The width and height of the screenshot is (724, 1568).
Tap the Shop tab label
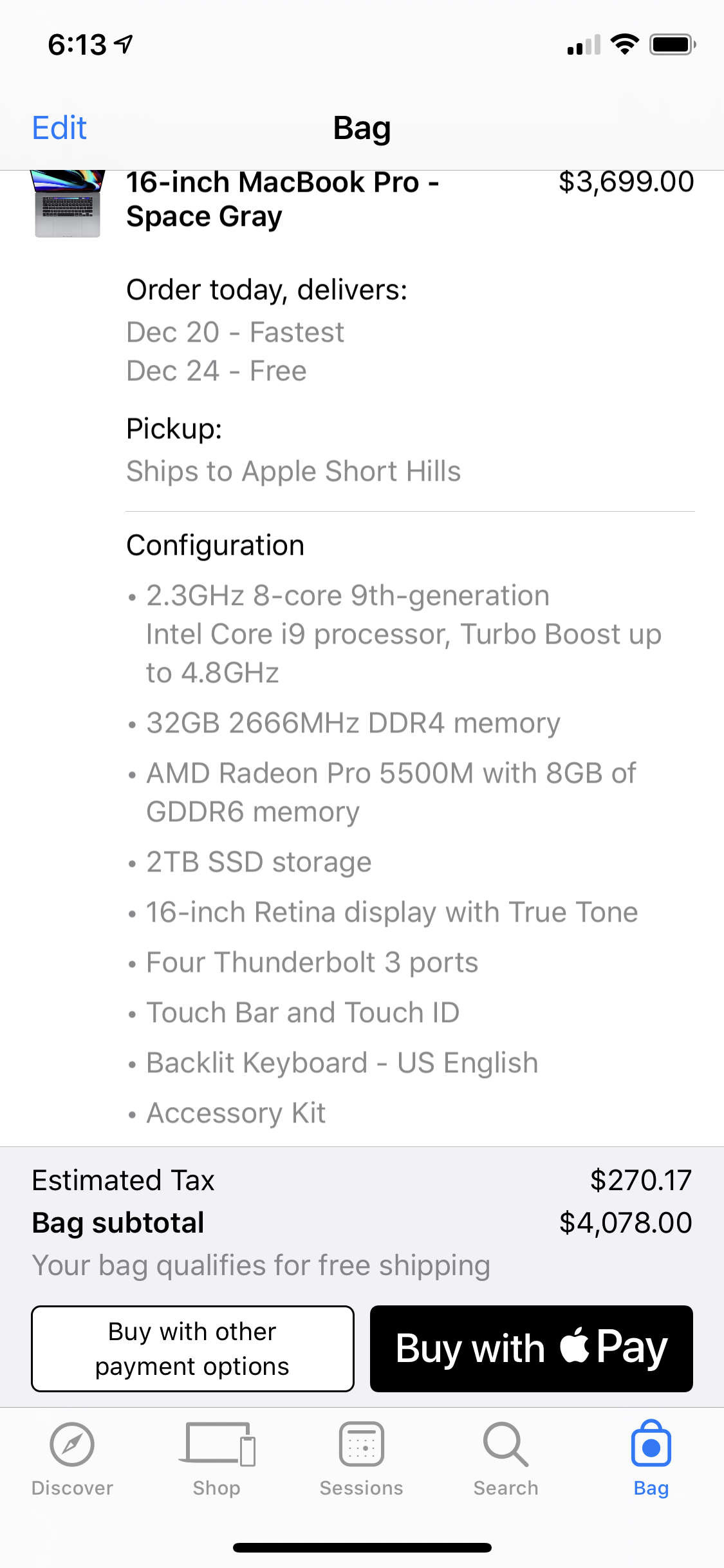pyautogui.click(x=217, y=1488)
